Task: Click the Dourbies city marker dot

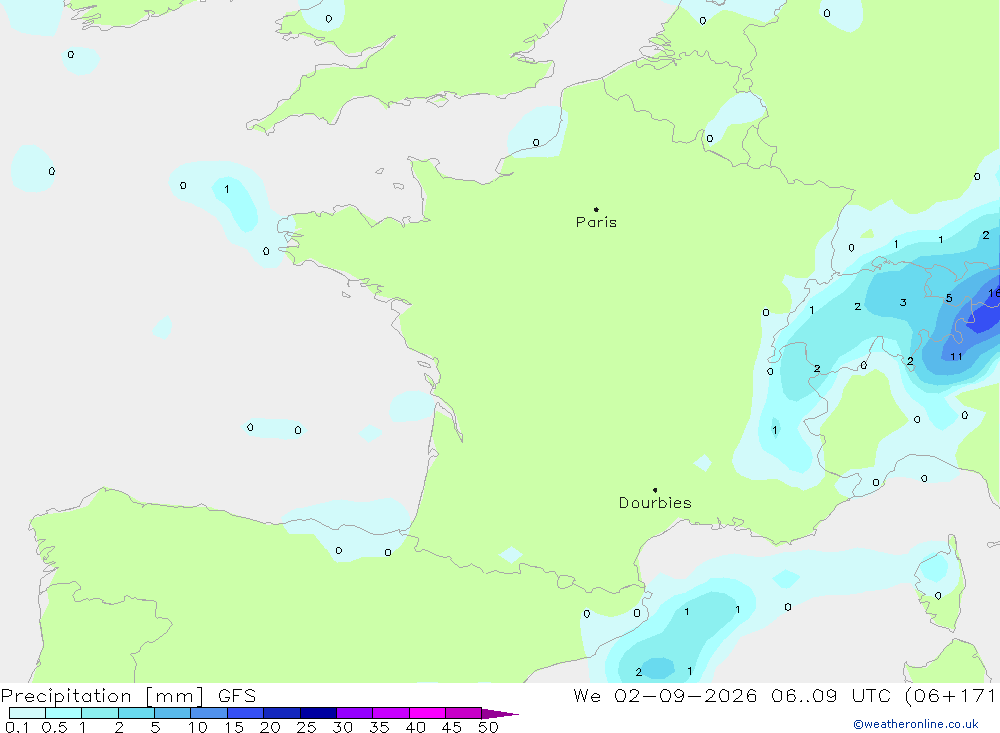Action: (655, 490)
